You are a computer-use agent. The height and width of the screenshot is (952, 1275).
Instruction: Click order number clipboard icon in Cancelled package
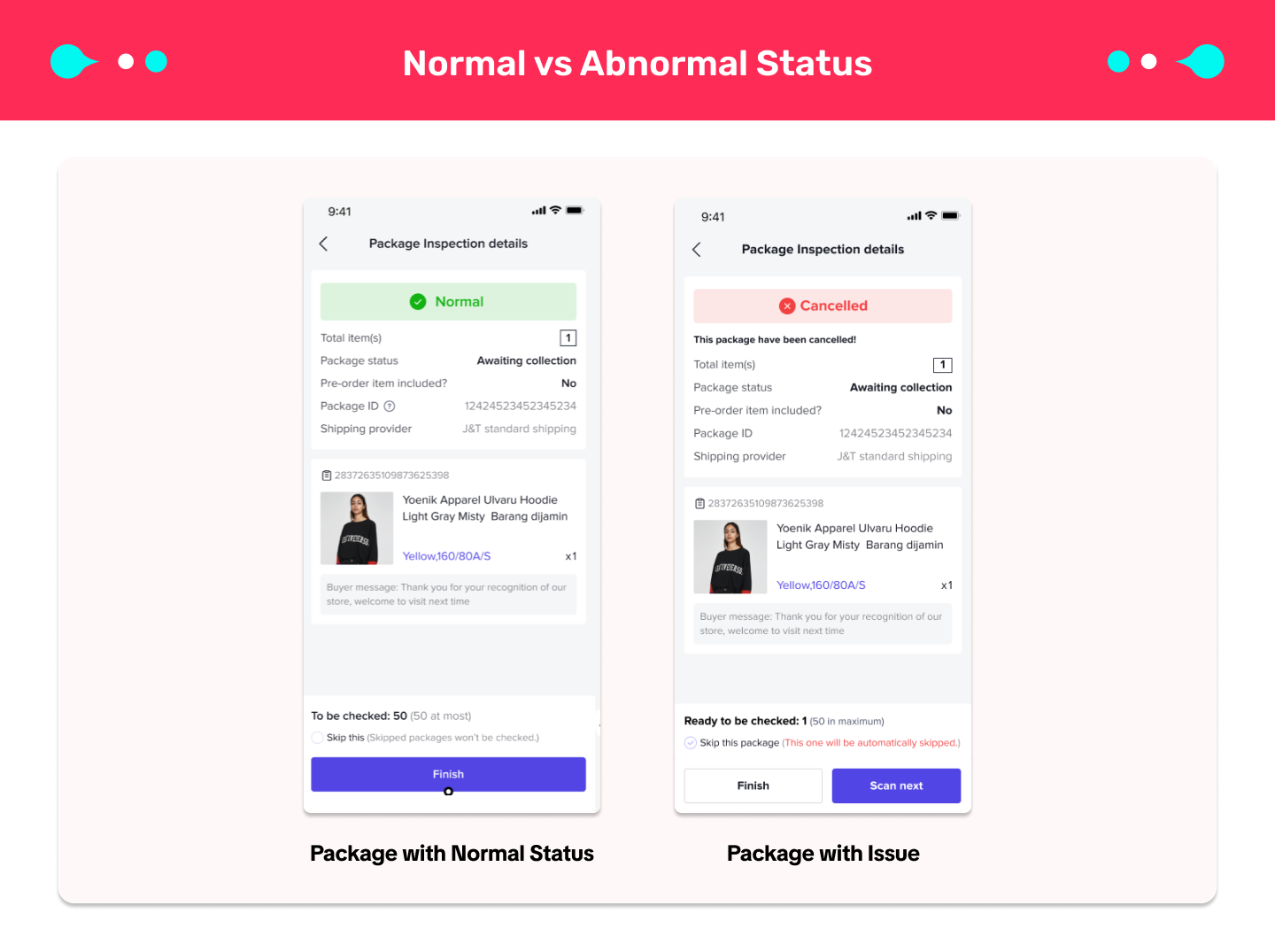699,504
